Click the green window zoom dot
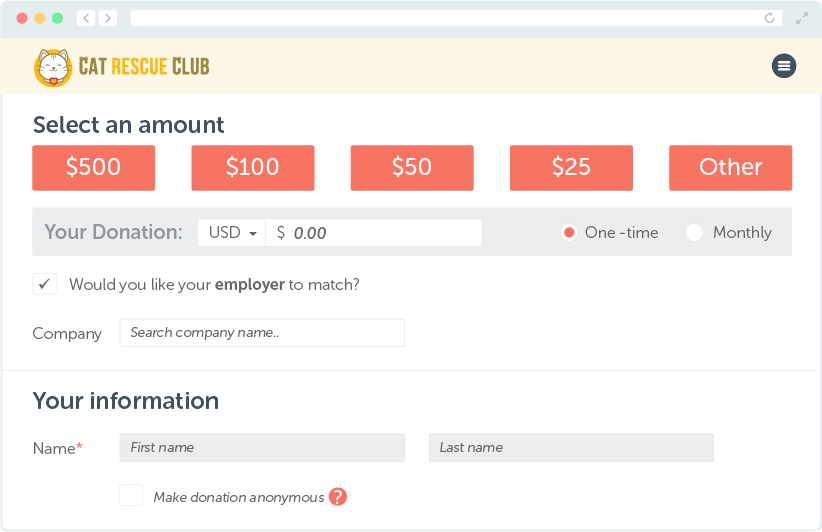The width and height of the screenshot is (822, 532). [x=58, y=18]
